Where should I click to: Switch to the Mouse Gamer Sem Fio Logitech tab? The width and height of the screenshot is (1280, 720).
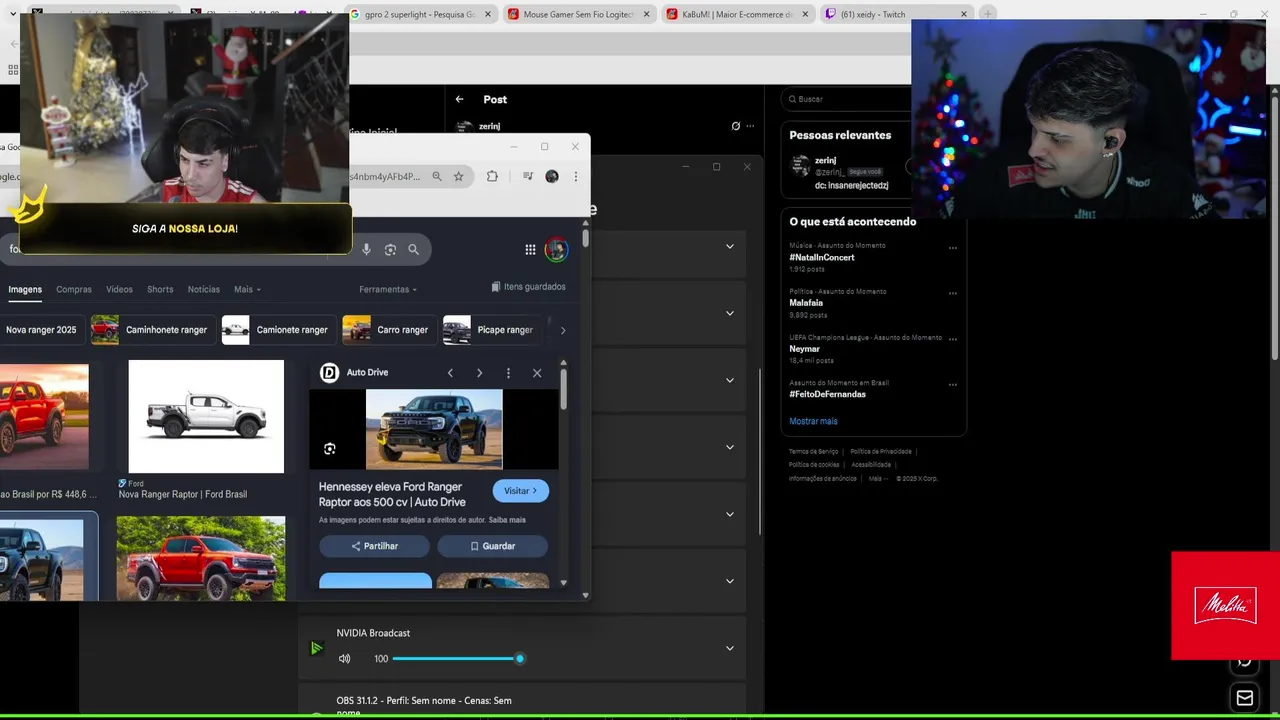[x=579, y=14]
